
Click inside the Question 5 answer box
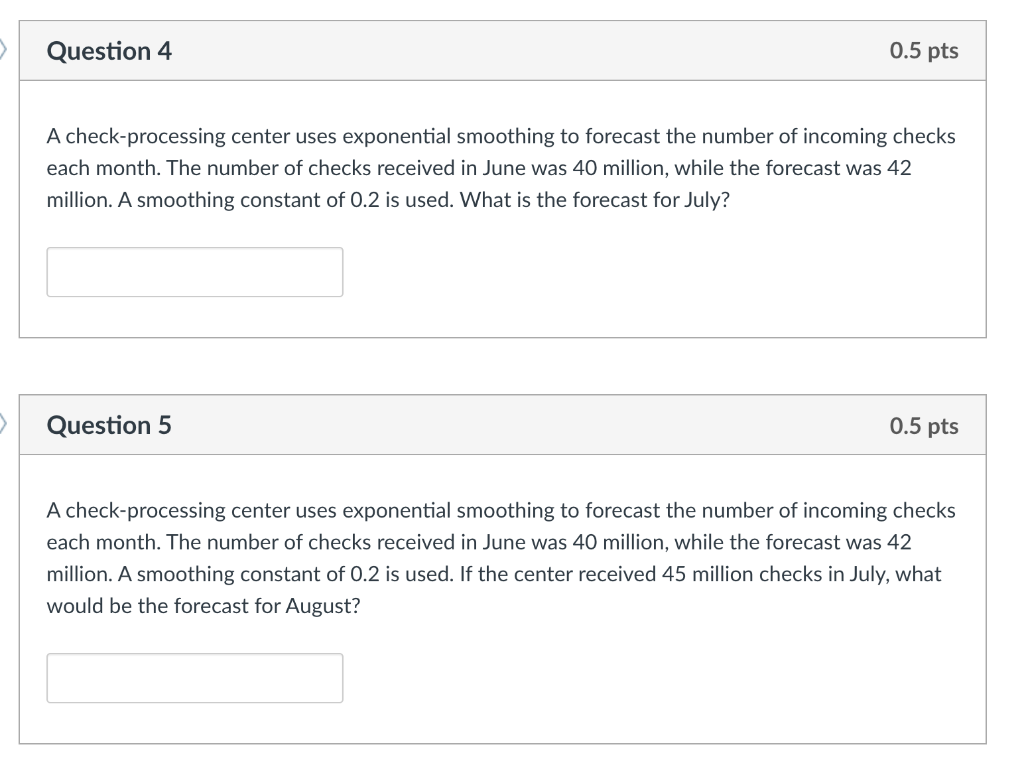[194, 677]
